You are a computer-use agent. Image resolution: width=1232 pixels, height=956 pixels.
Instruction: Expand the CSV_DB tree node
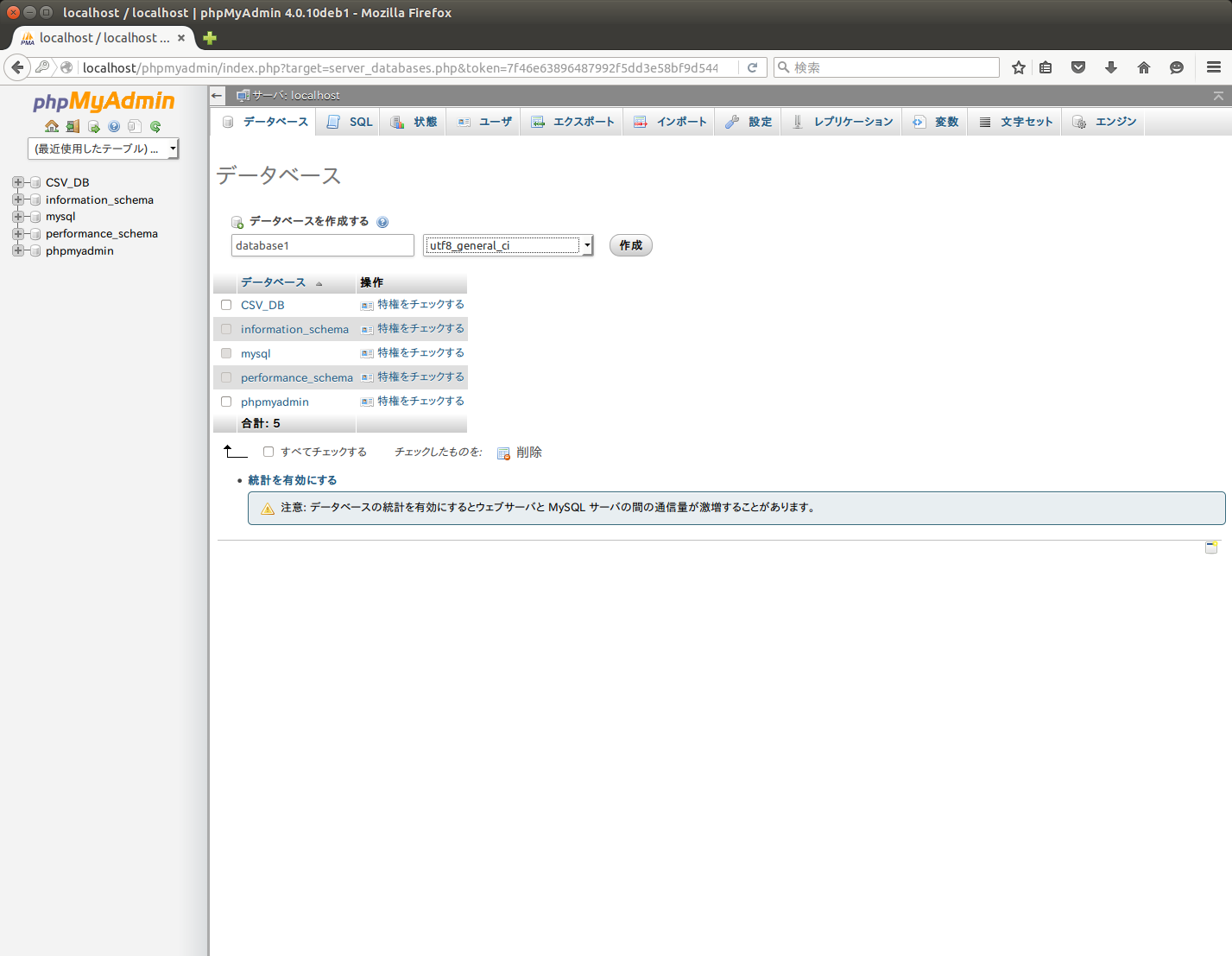point(17,182)
